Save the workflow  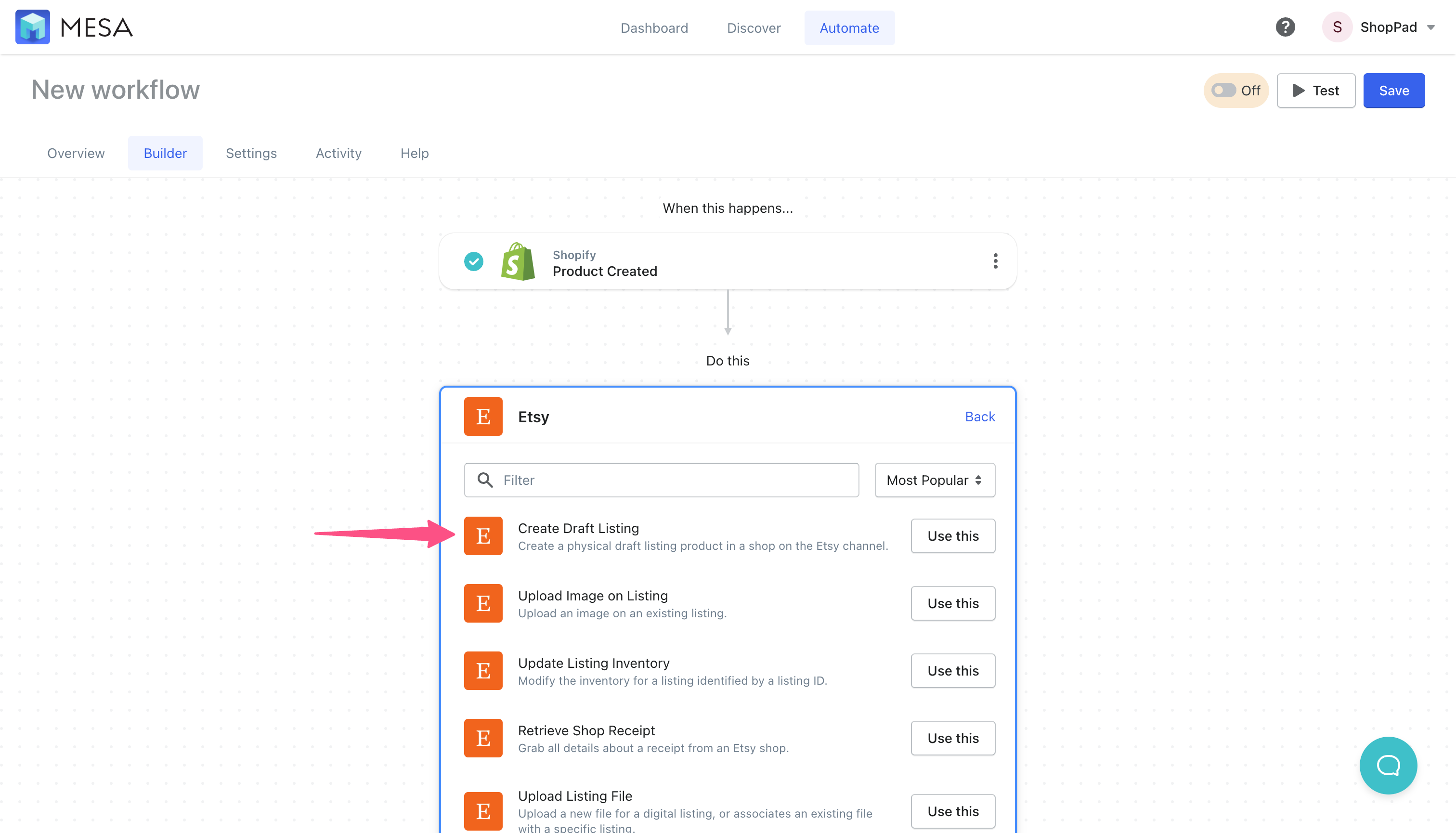[1394, 91]
